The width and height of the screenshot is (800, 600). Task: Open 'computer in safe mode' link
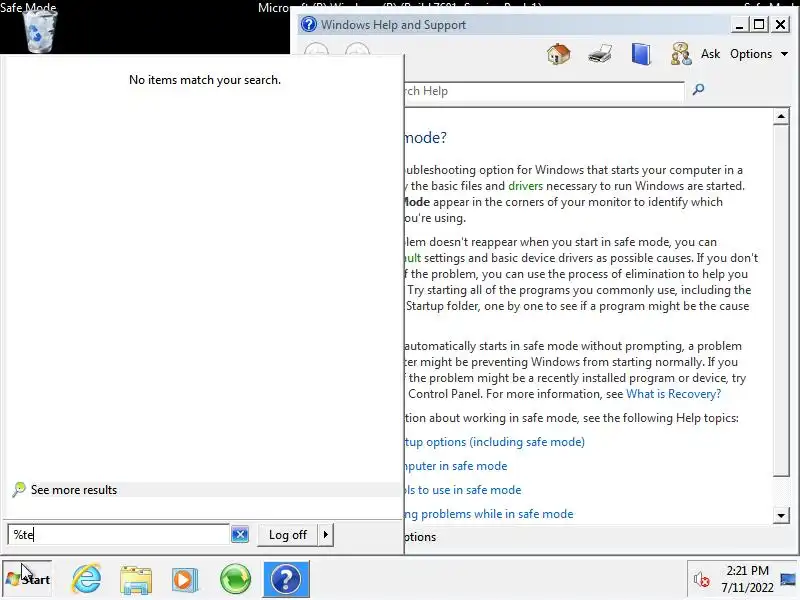click(456, 466)
